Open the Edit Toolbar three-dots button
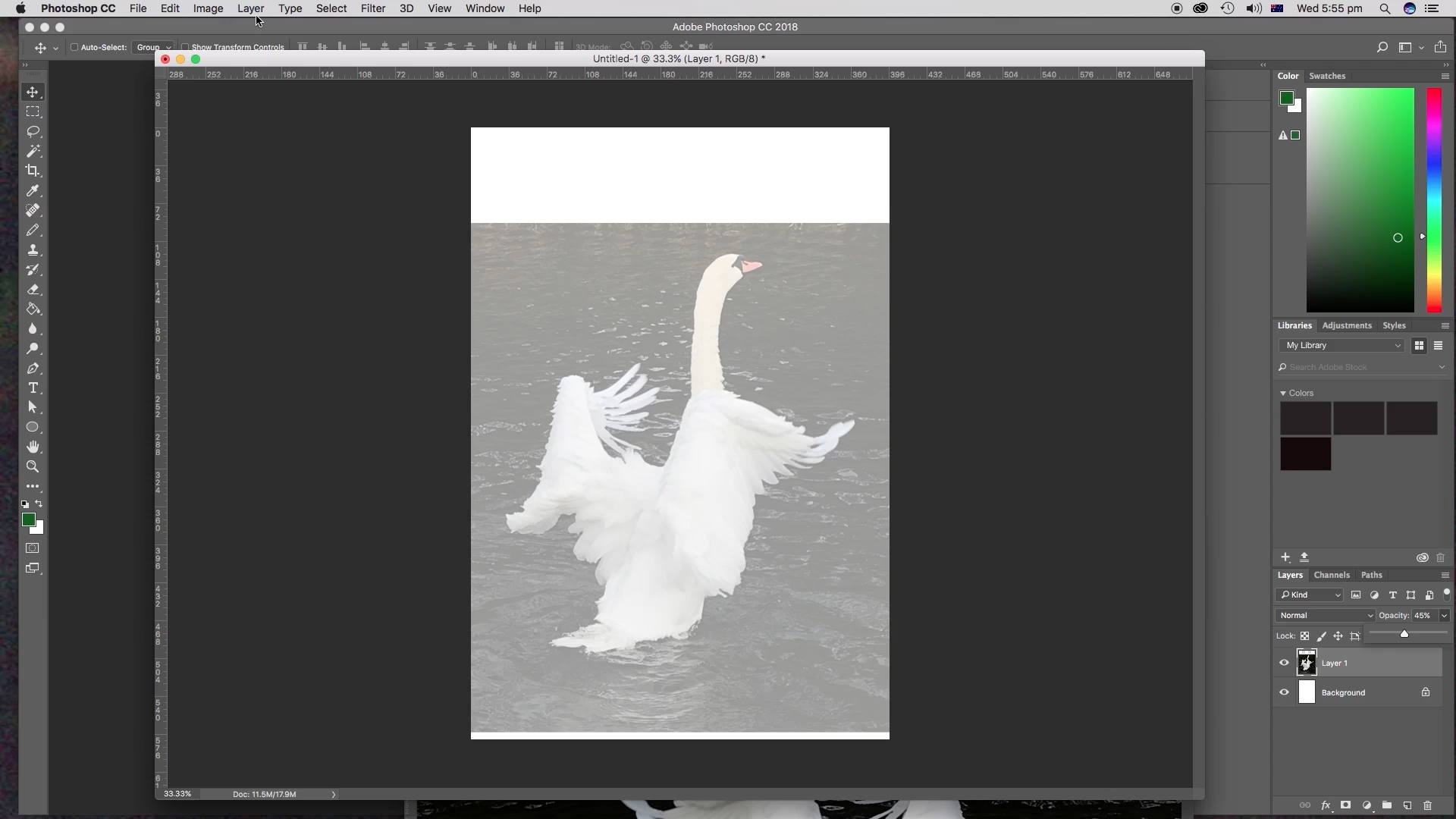 (33, 486)
